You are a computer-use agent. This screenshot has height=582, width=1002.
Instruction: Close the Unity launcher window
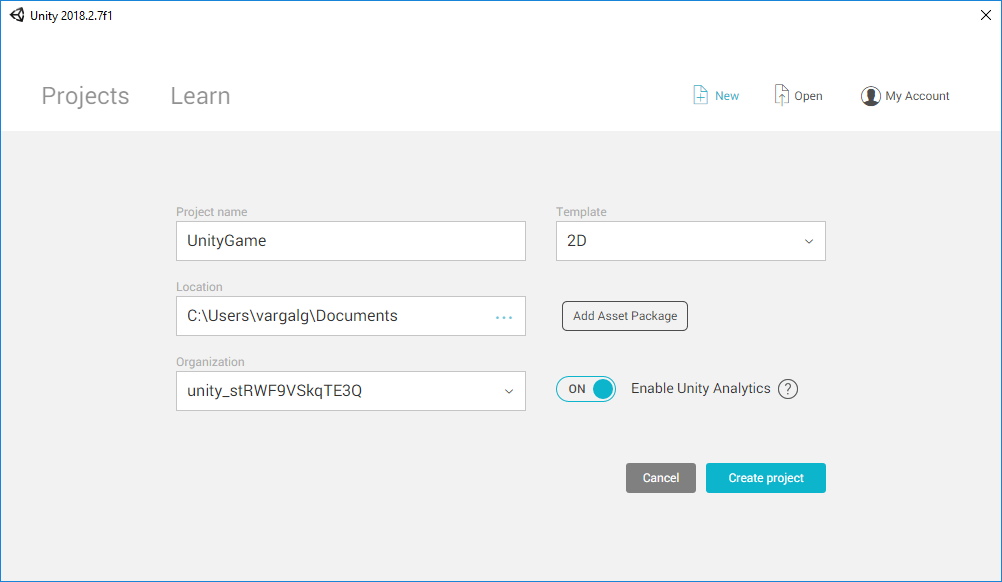click(x=985, y=15)
